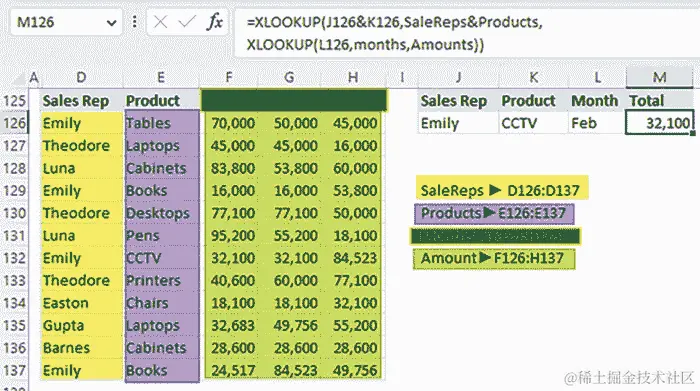Select row 126 header
Image resolution: width=700 pixels, height=391 pixels.
pos(14,123)
